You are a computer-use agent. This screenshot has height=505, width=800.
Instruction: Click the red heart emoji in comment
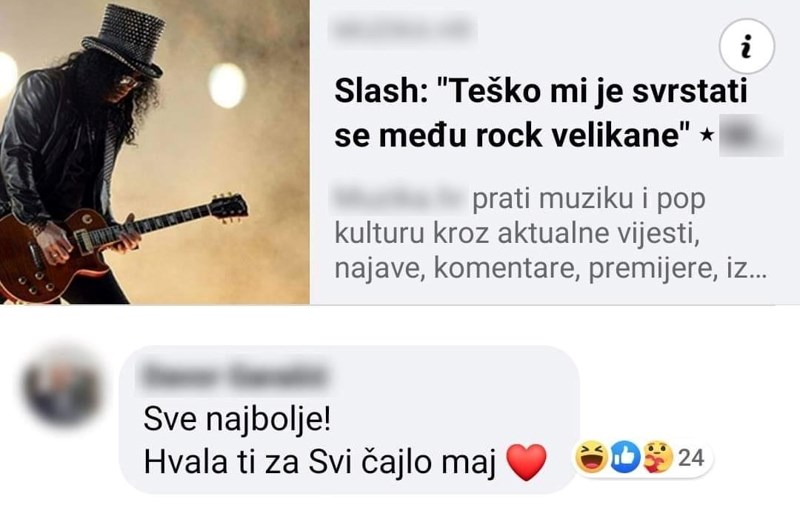[526, 462]
